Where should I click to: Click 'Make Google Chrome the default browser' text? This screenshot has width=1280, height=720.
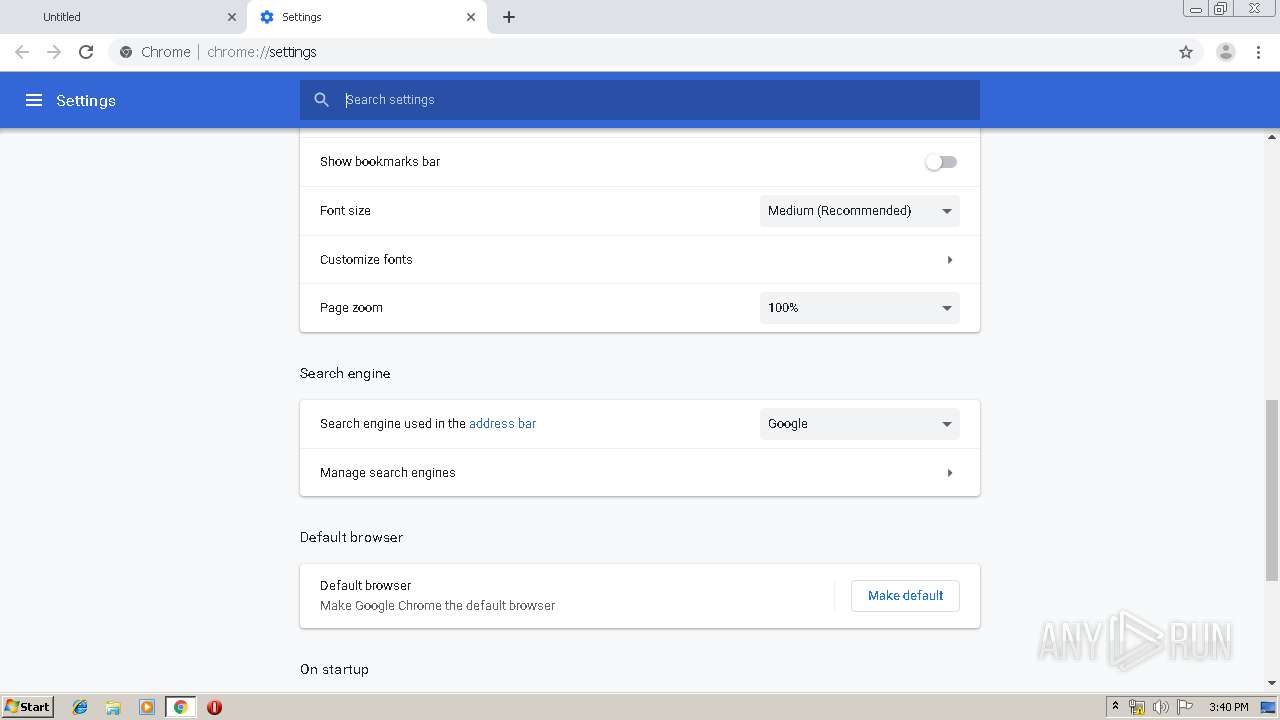click(437, 606)
